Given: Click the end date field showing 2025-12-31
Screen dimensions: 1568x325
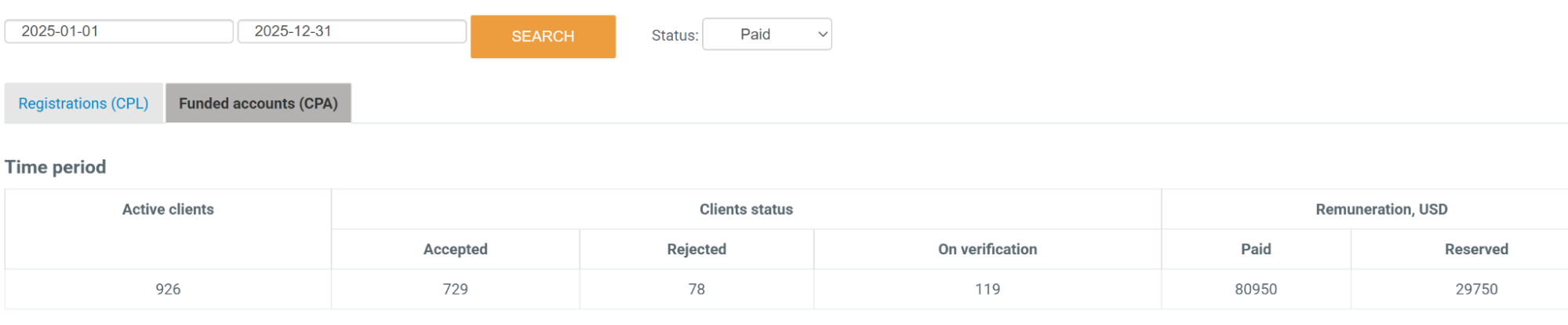Looking at the screenshot, I should (x=351, y=31).
